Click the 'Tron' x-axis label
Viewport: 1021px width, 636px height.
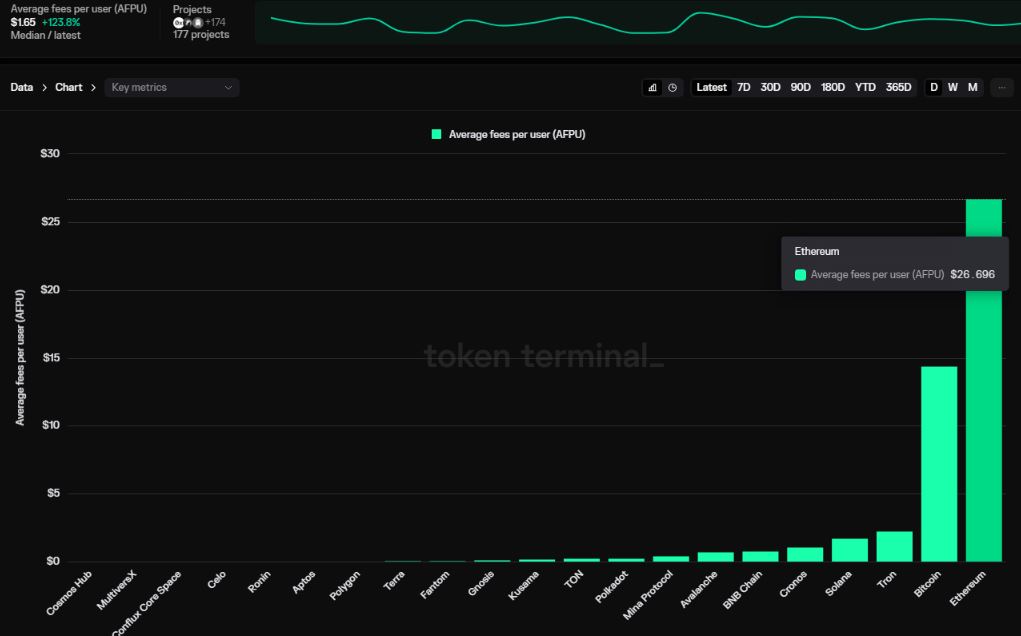click(886, 580)
